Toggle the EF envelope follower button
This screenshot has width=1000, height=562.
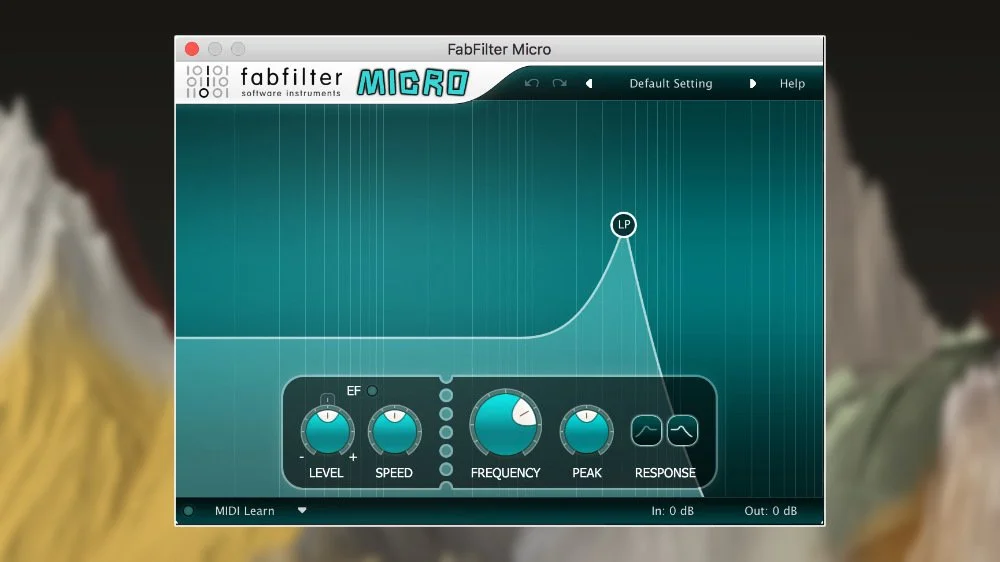372,390
